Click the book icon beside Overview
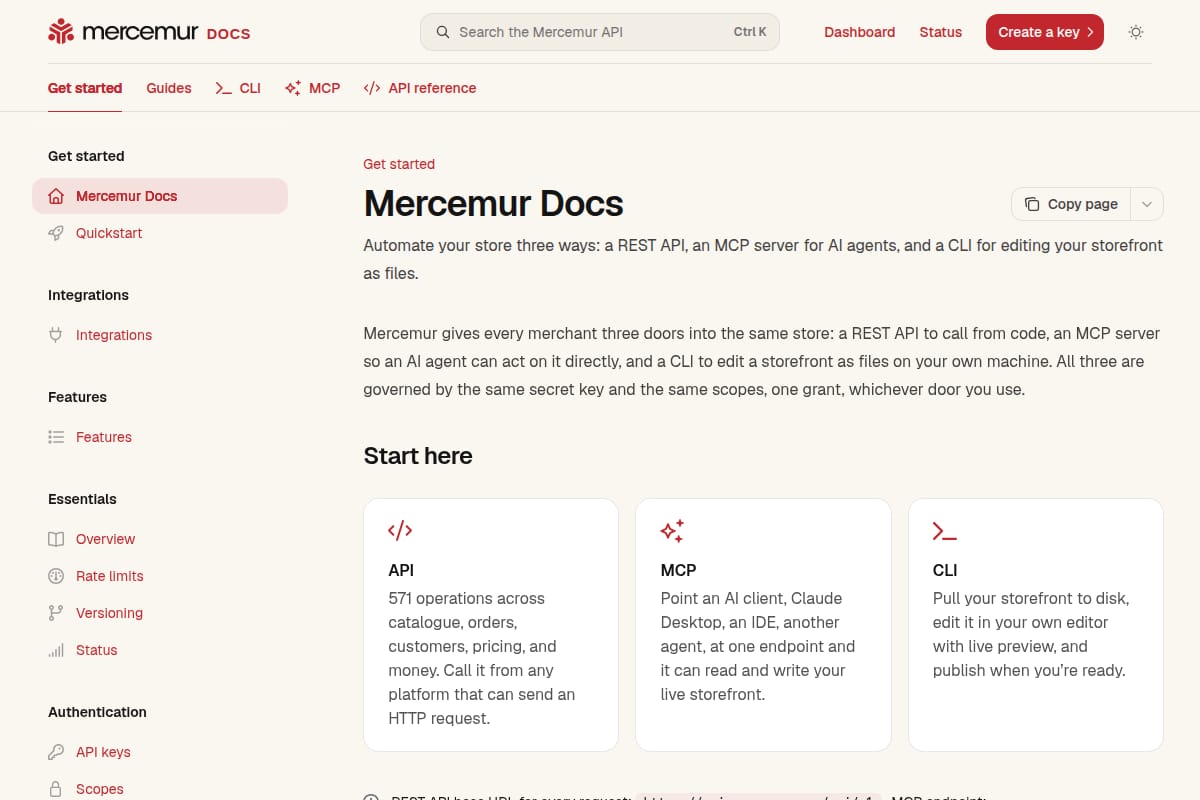 pos(56,539)
